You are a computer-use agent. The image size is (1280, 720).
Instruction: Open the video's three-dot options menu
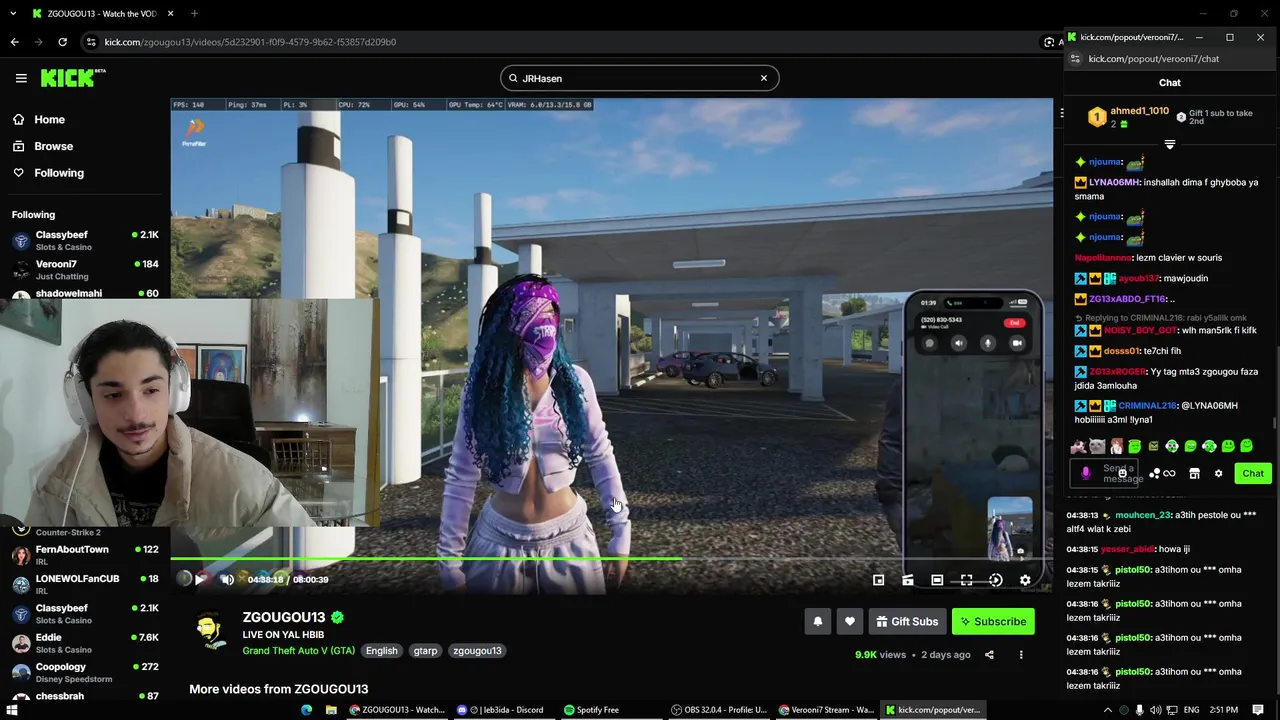(x=1021, y=655)
